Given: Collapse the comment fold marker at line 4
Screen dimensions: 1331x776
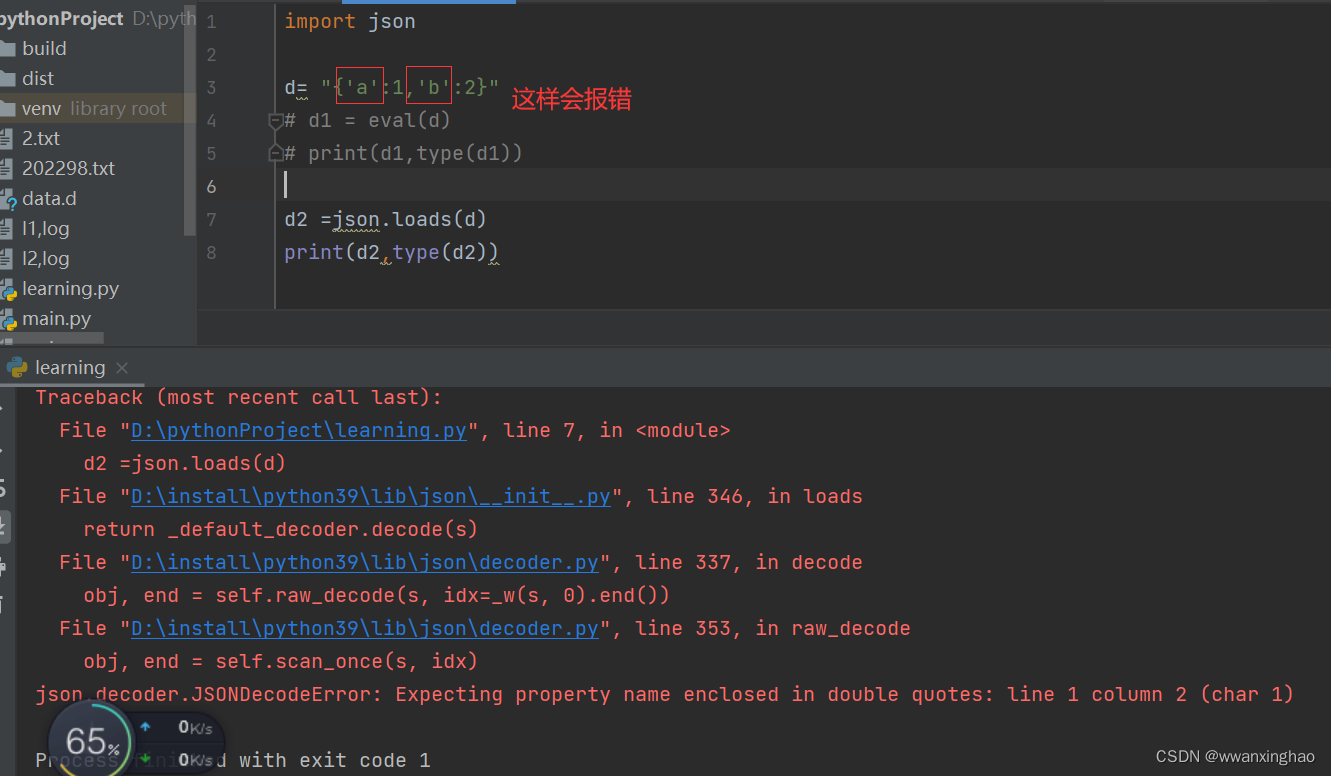Looking at the screenshot, I should (x=276, y=121).
